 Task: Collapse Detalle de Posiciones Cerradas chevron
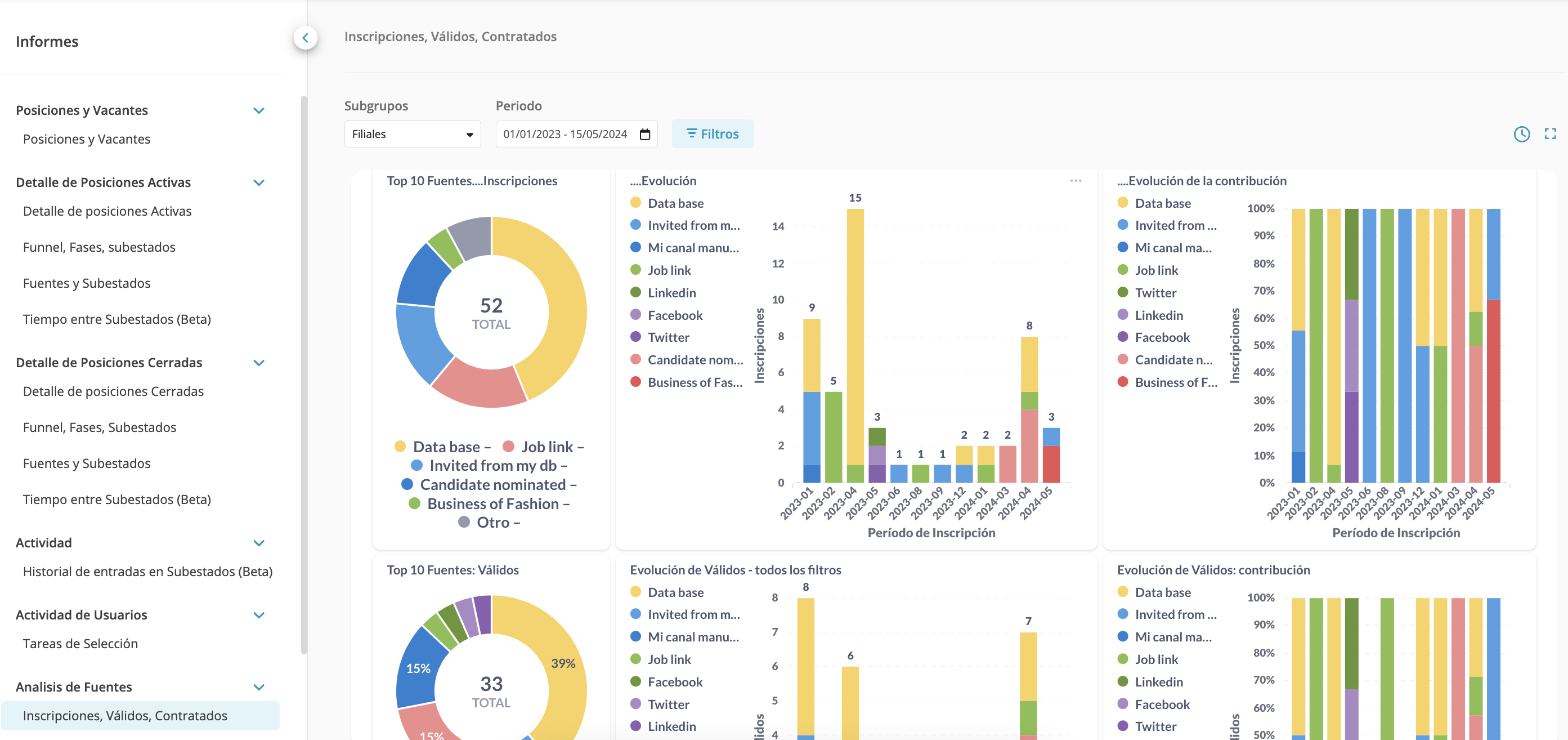259,363
